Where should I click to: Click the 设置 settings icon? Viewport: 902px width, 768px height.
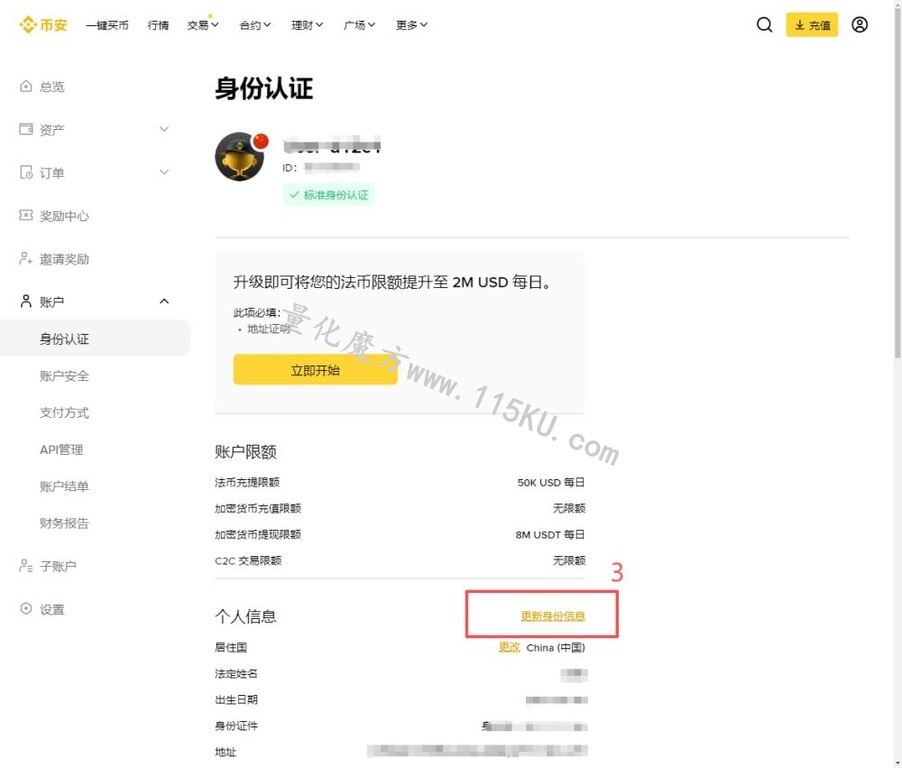point(26,609)
